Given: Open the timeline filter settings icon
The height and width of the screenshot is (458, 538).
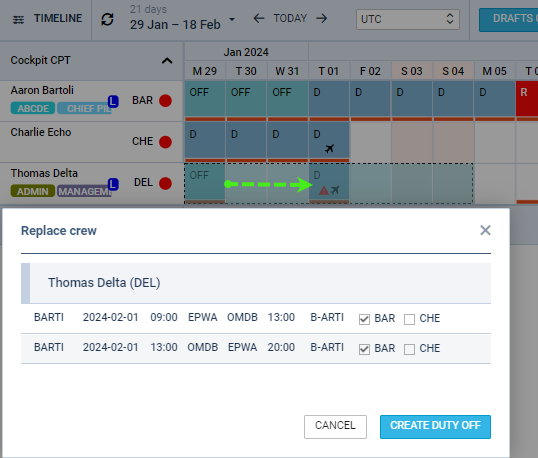Looking at the screenshot, I should click(19, 20).
